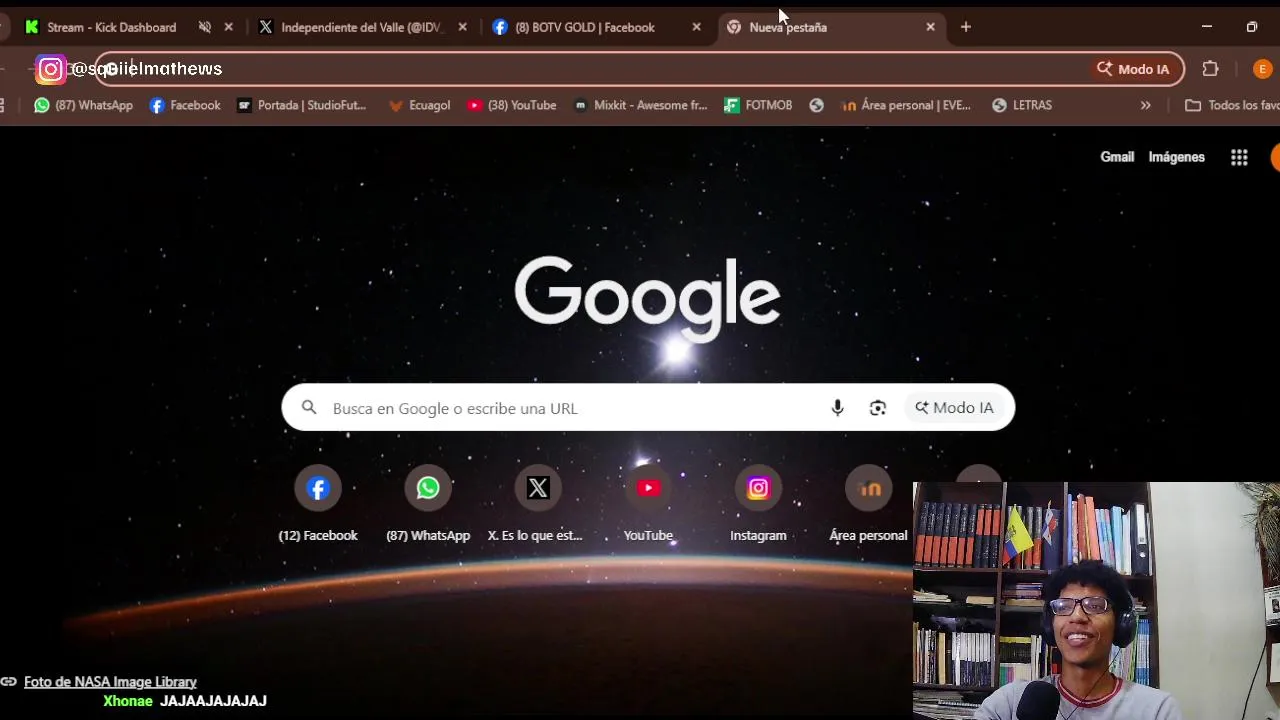The image size is (1280, 720).
Task: Open the Facebook shortcut tile
Action: [318, 506]
